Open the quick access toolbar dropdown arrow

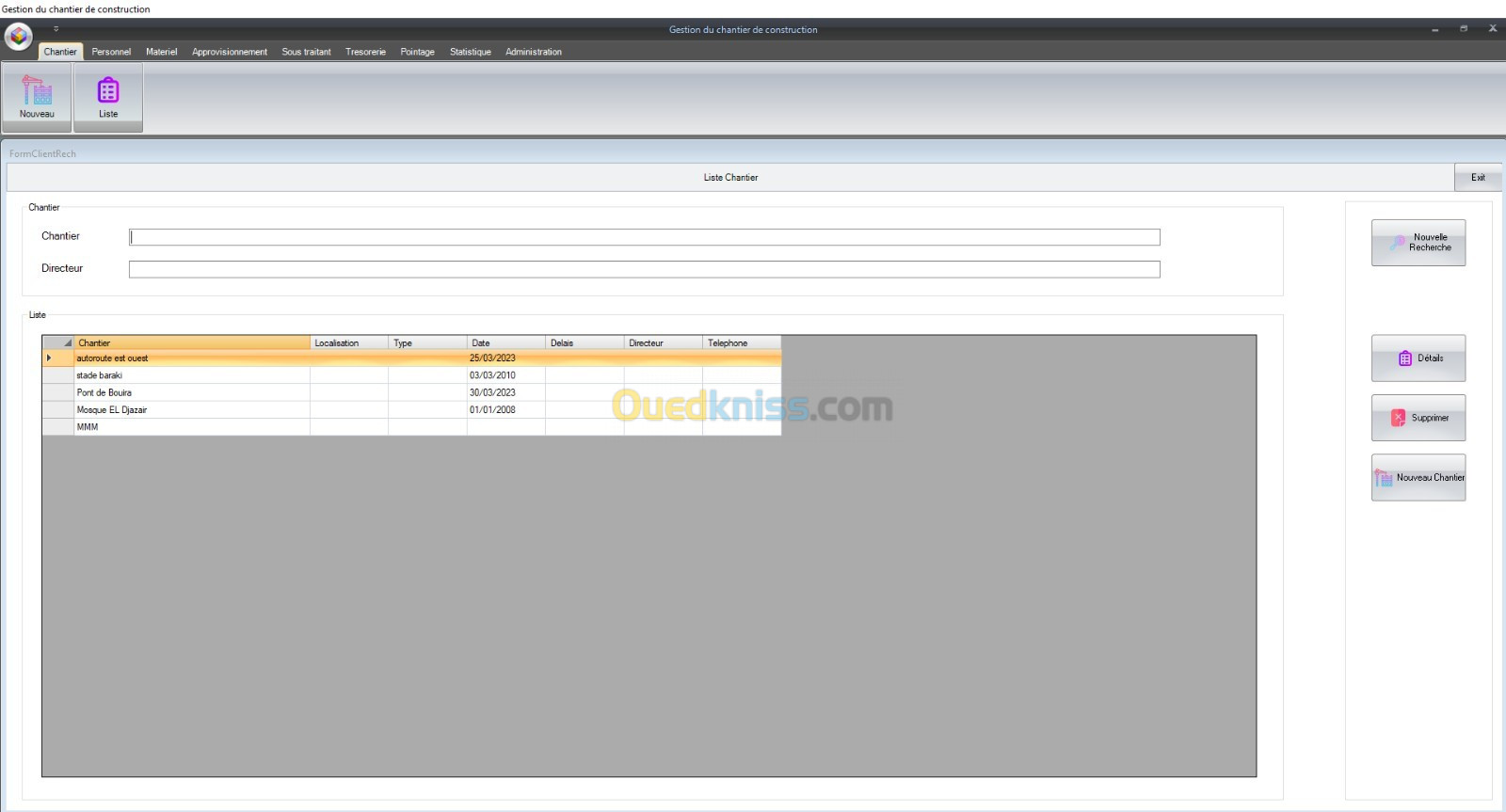[x=56, y=29]
